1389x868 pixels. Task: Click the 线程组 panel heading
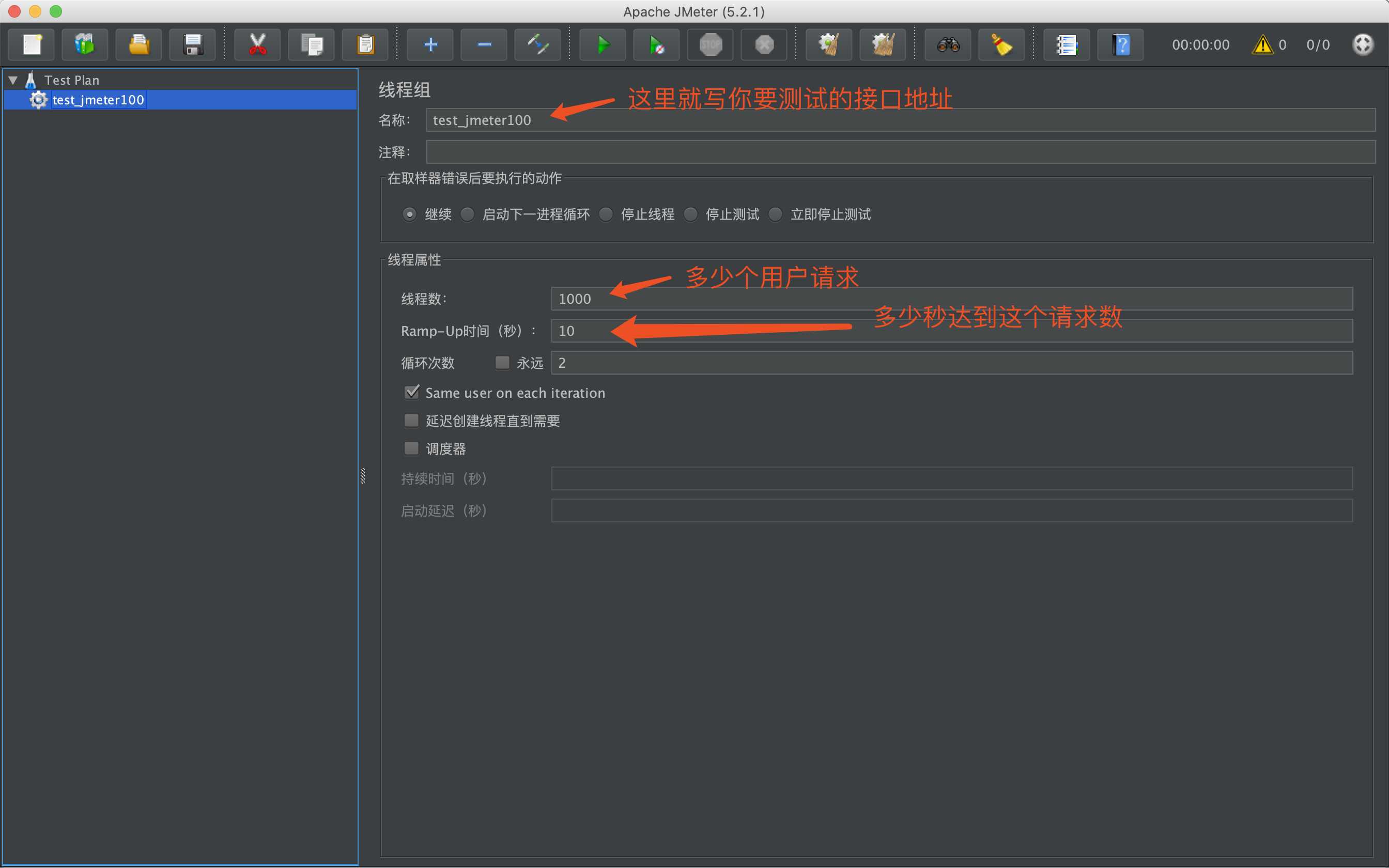coord(404,90)
